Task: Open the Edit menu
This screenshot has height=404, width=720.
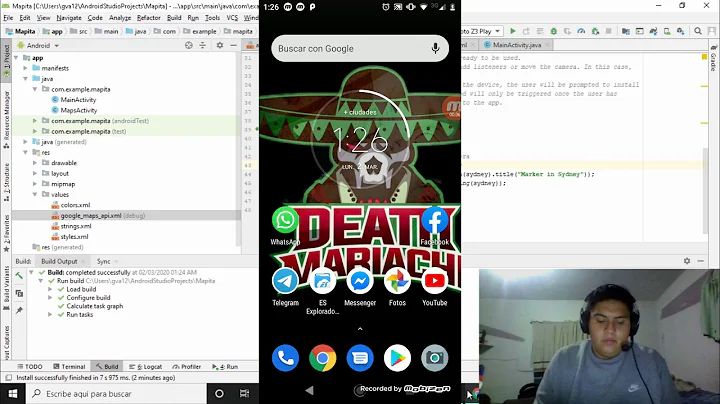Action: 25,17
